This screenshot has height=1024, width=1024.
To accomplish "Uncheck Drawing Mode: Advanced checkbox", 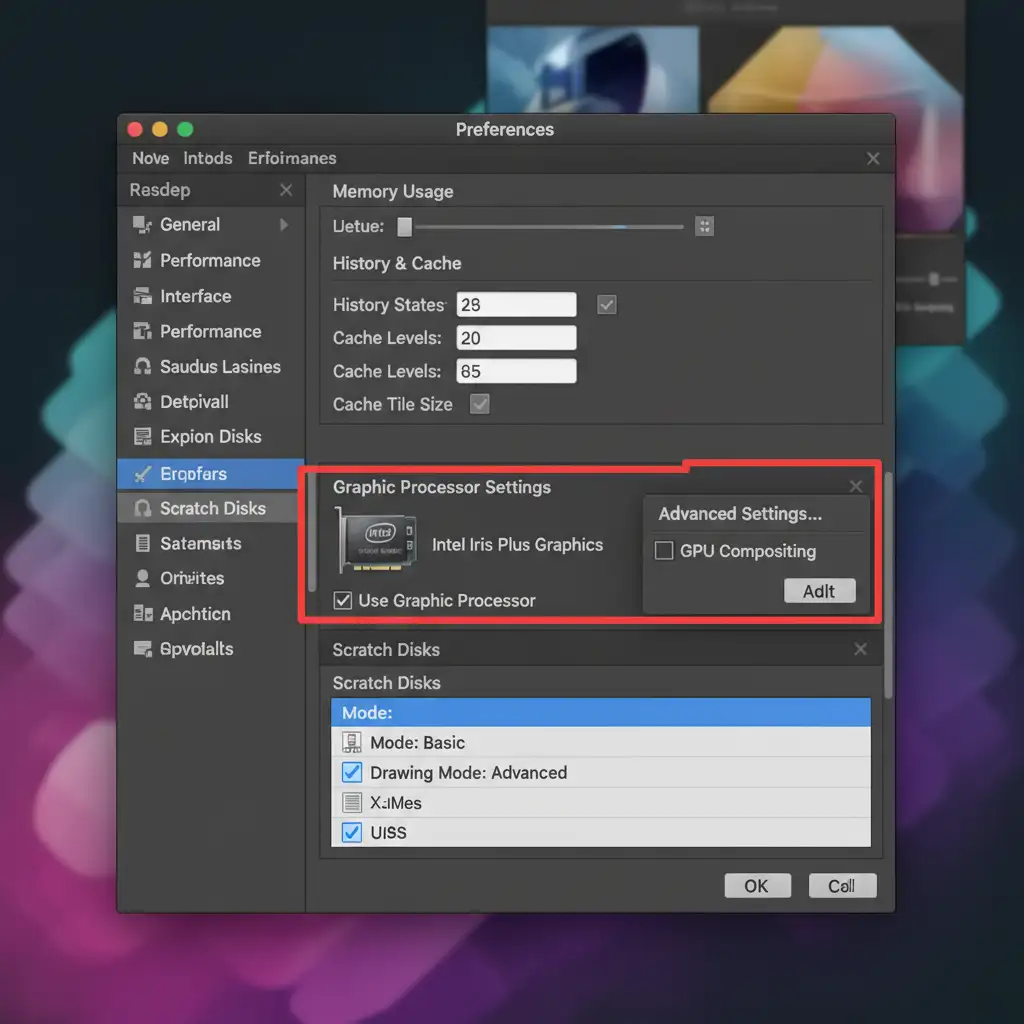I will click(x=351, y=772).
